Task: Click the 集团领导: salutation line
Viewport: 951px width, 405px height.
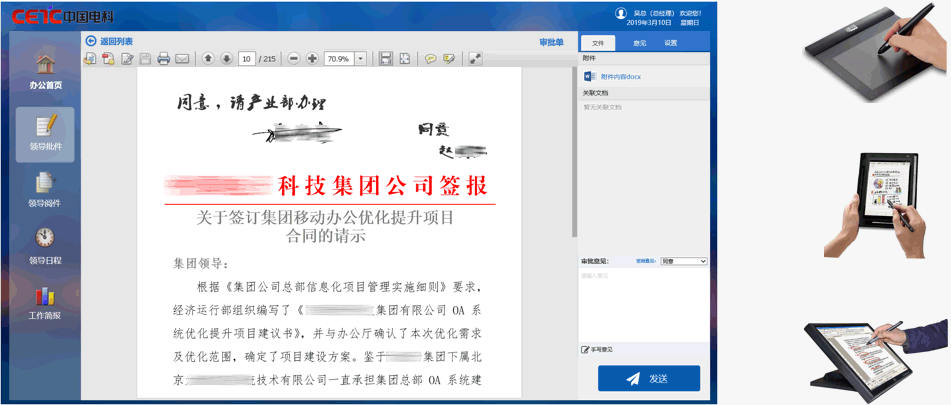Action: pos(201,264)
